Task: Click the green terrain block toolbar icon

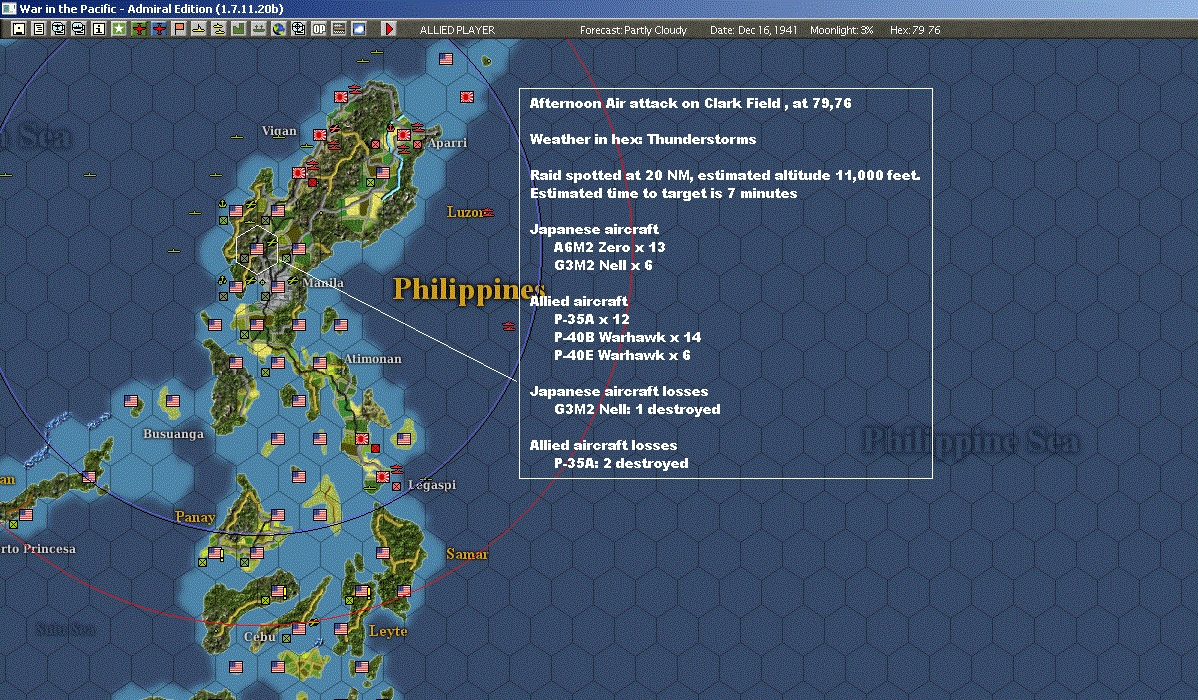Action: (x=238, y=29)
